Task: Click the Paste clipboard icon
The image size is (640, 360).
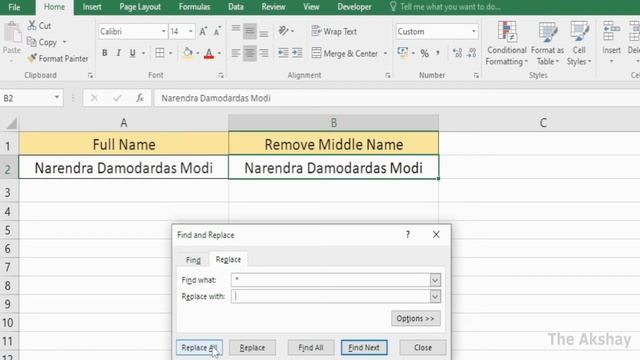Action: point(12,33)
